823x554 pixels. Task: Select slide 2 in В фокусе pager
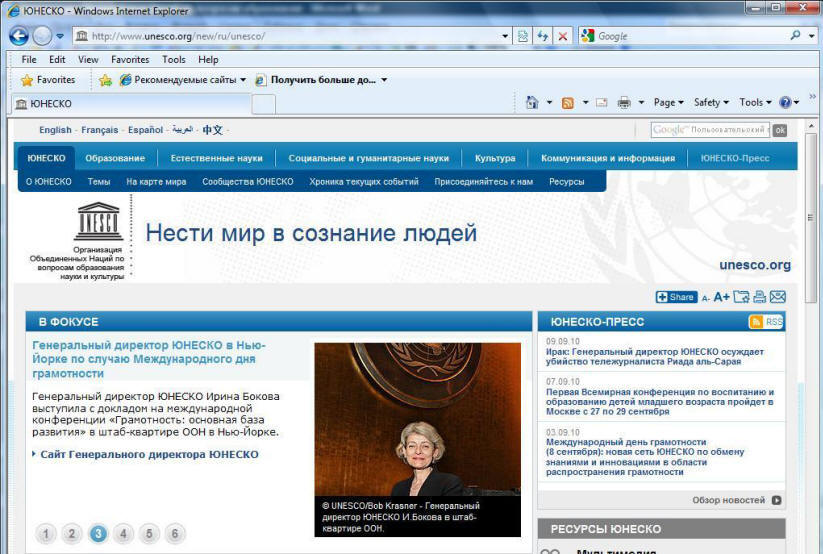coord(71,534)
